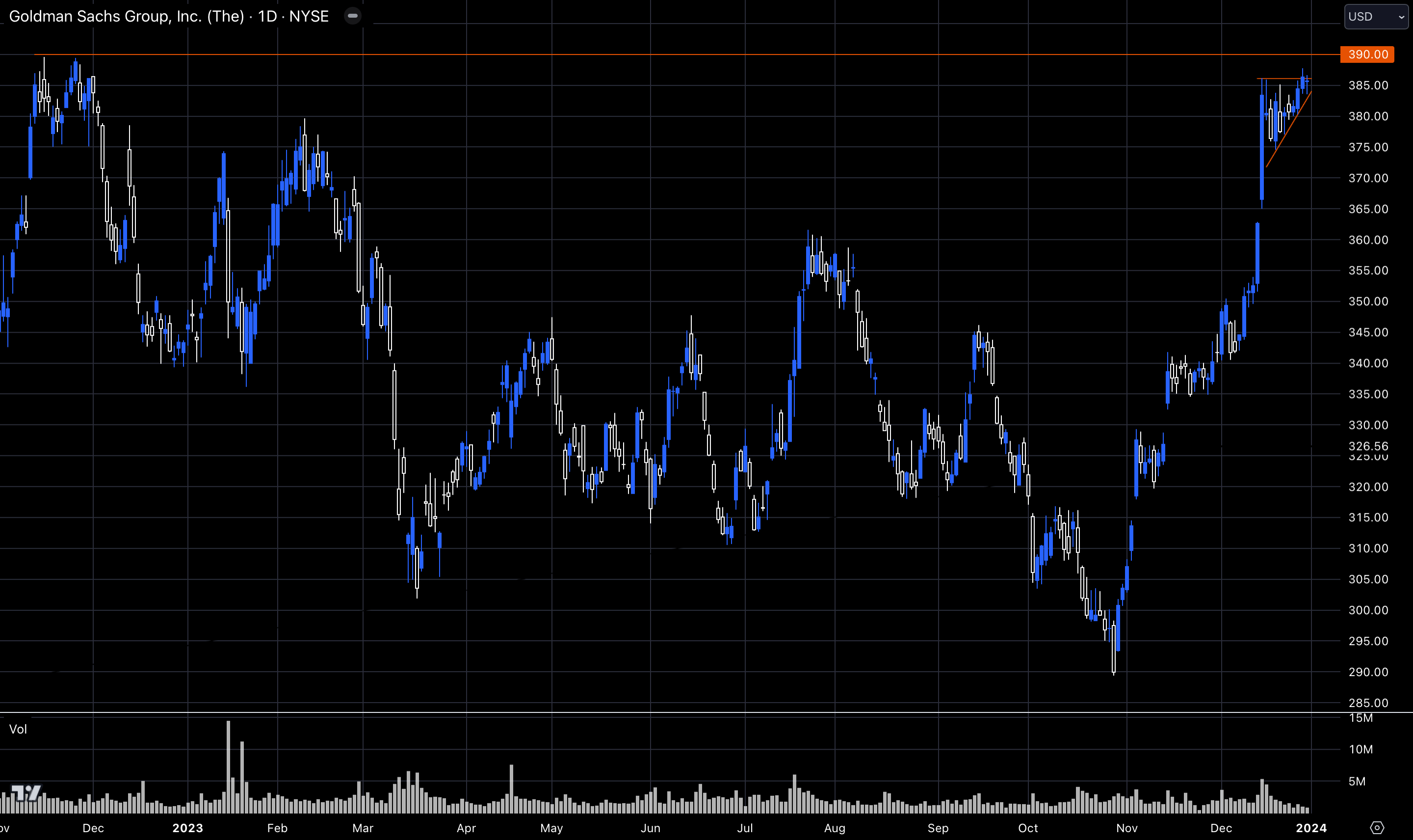The width and height of the screenshot is (1413, 840).
Task: Click the 2023 year label on time axis
Action: tap(187, 828)
